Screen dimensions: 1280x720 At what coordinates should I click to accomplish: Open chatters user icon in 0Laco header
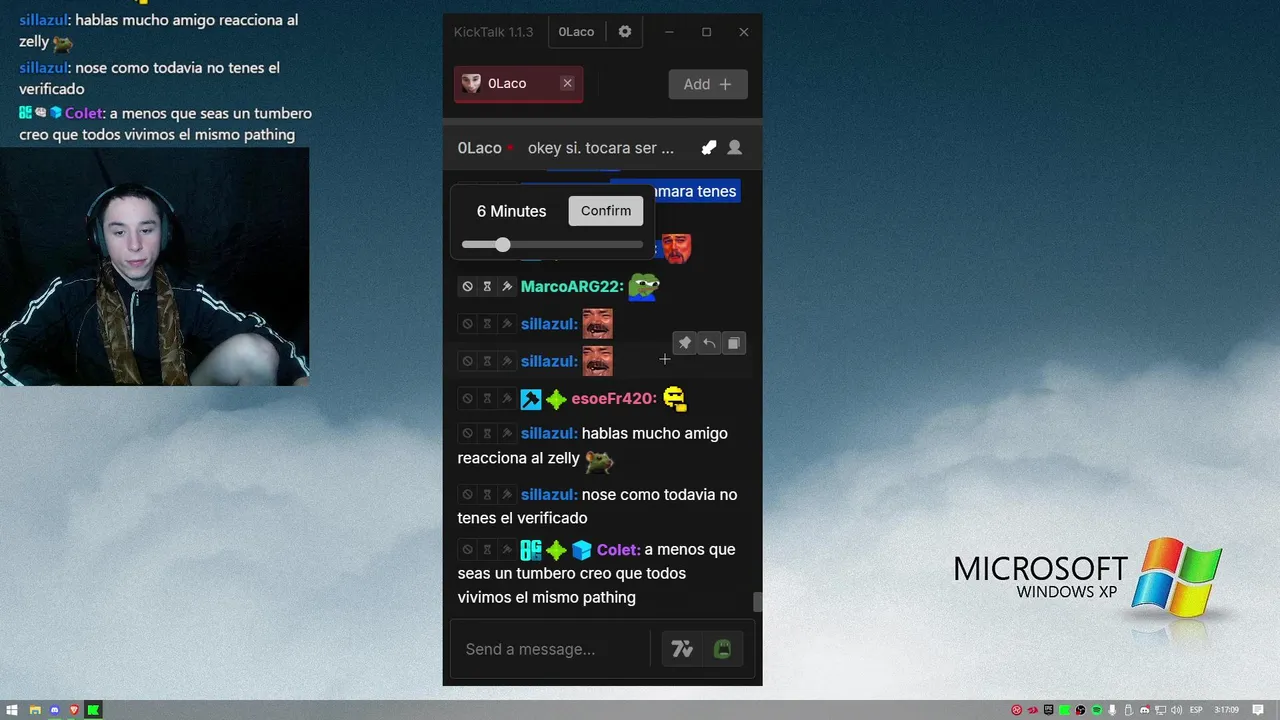point(735,148)
